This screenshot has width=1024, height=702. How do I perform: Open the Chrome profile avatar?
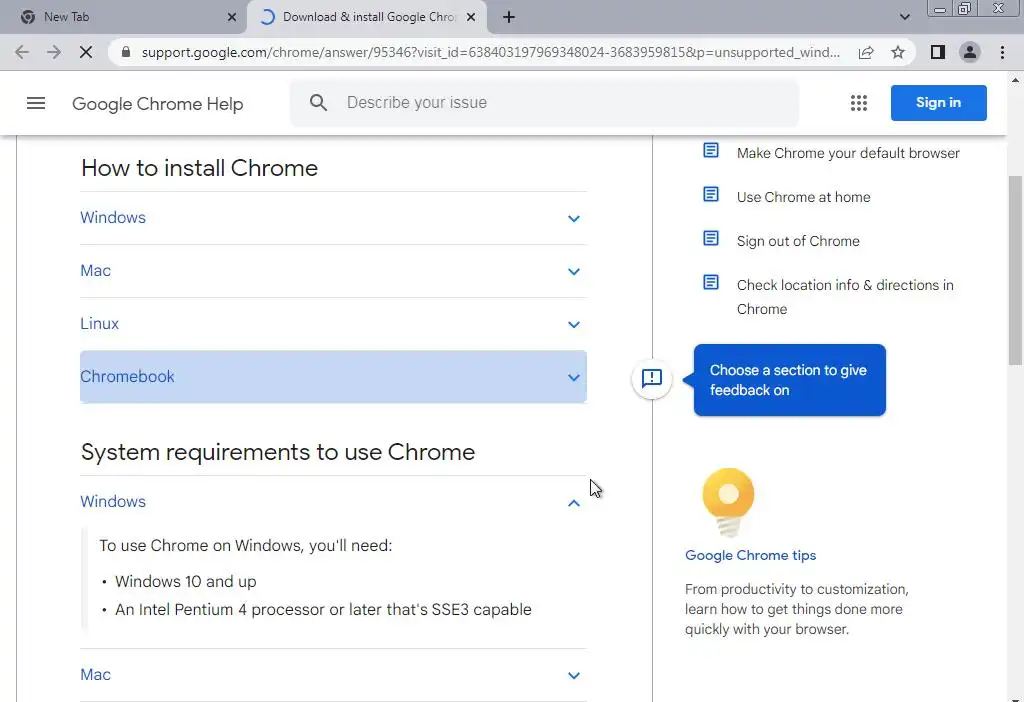coord(969,52)
